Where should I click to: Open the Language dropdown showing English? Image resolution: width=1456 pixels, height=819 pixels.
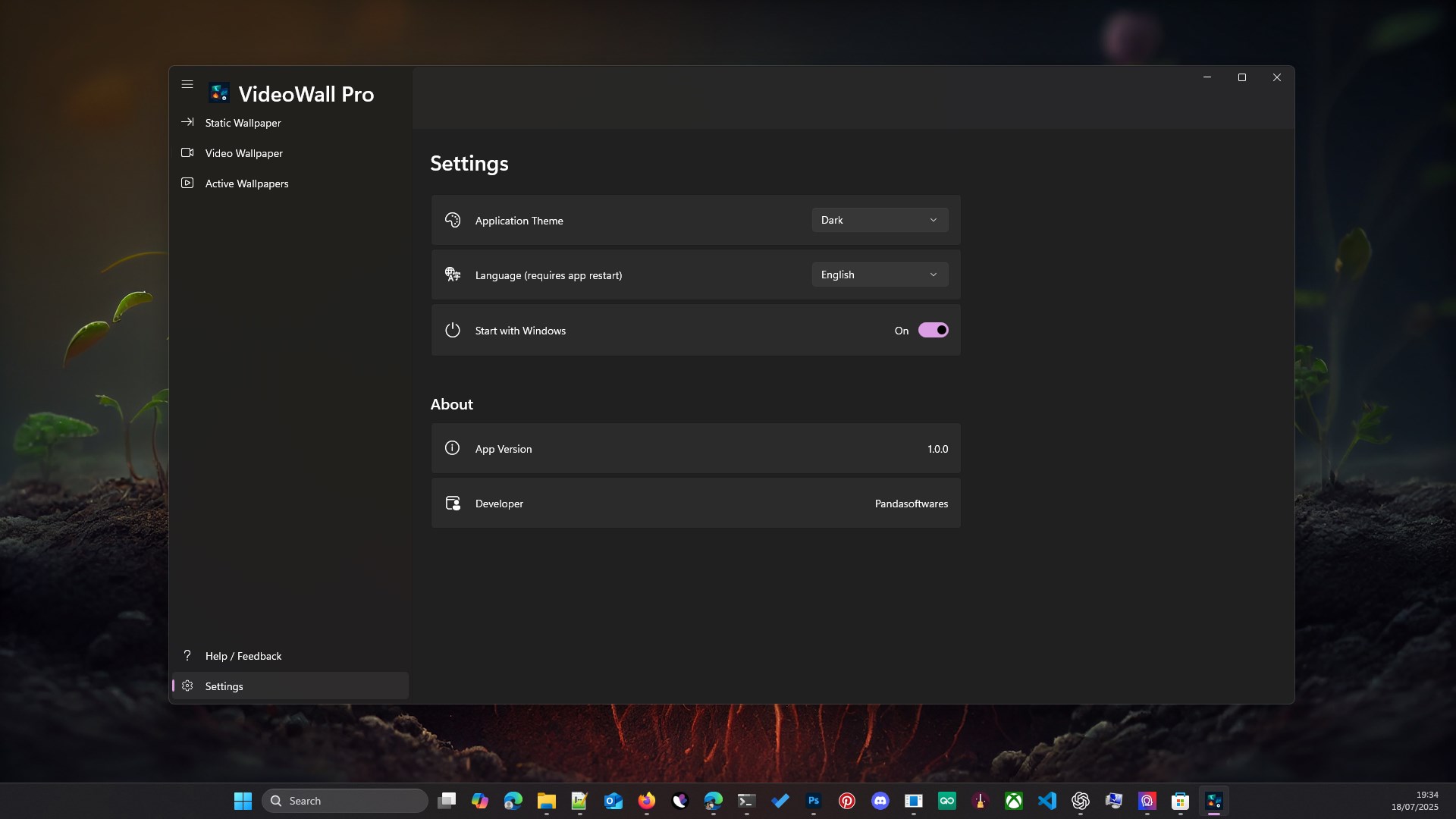click(x=880, y=275)
